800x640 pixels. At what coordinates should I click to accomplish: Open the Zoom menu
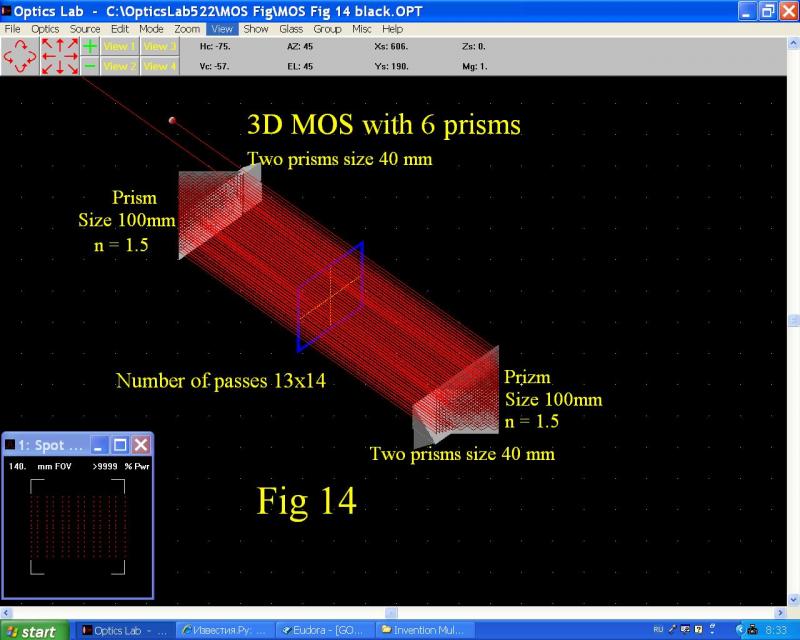[187, 29]
